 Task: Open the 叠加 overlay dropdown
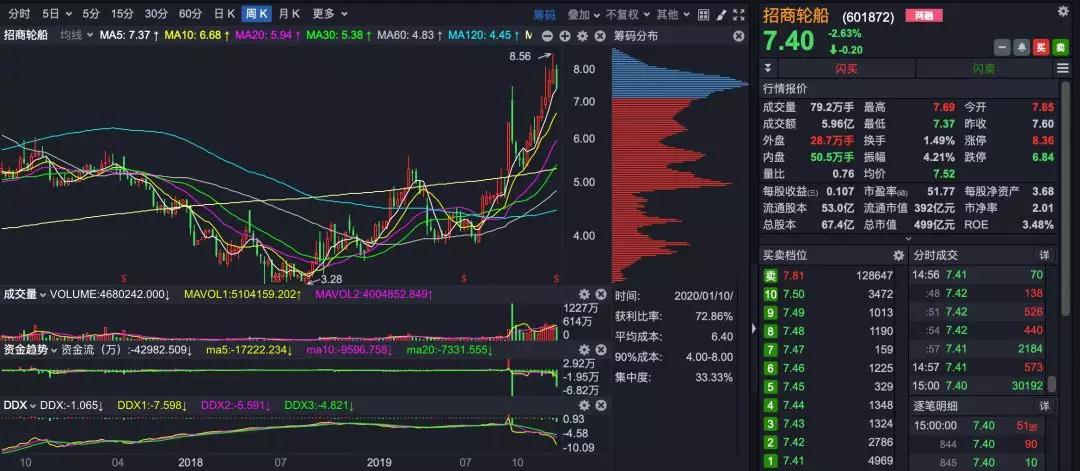click(x=582, y=14)
